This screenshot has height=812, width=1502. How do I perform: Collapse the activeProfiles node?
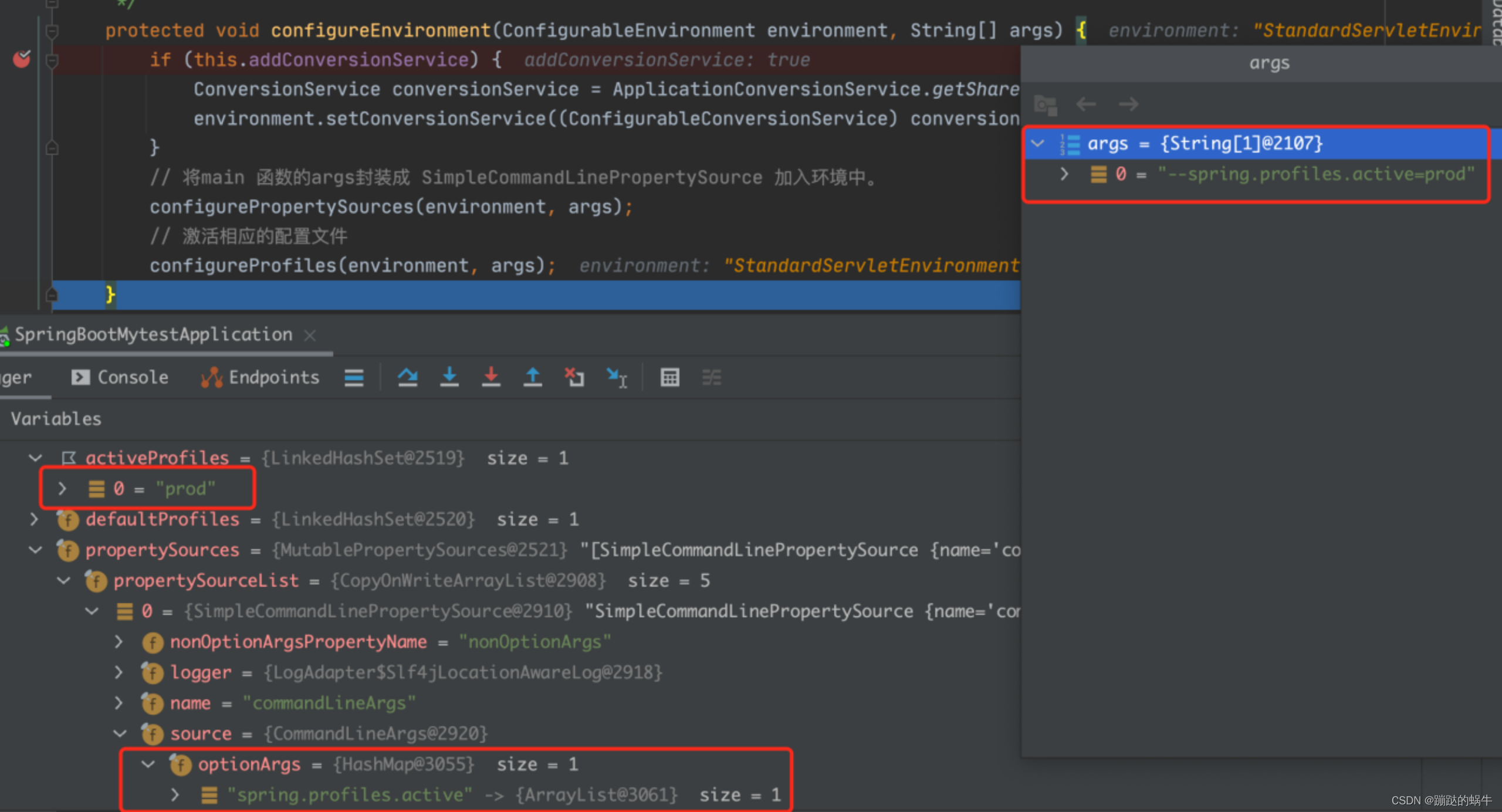tap(35, 458)
